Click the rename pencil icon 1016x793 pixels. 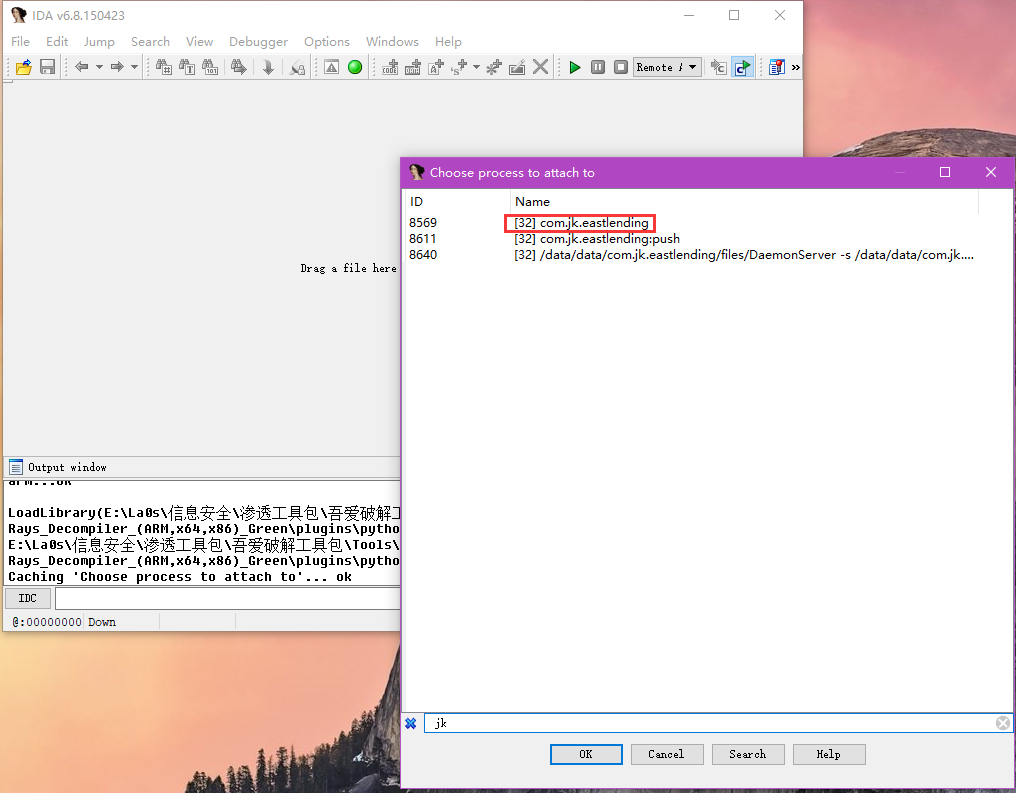coord(517,67)
